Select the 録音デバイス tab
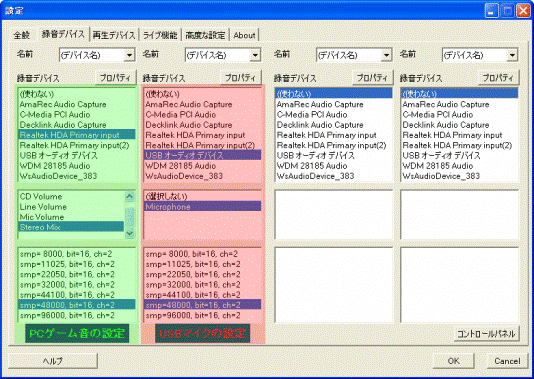 click(x=63, y=34)
